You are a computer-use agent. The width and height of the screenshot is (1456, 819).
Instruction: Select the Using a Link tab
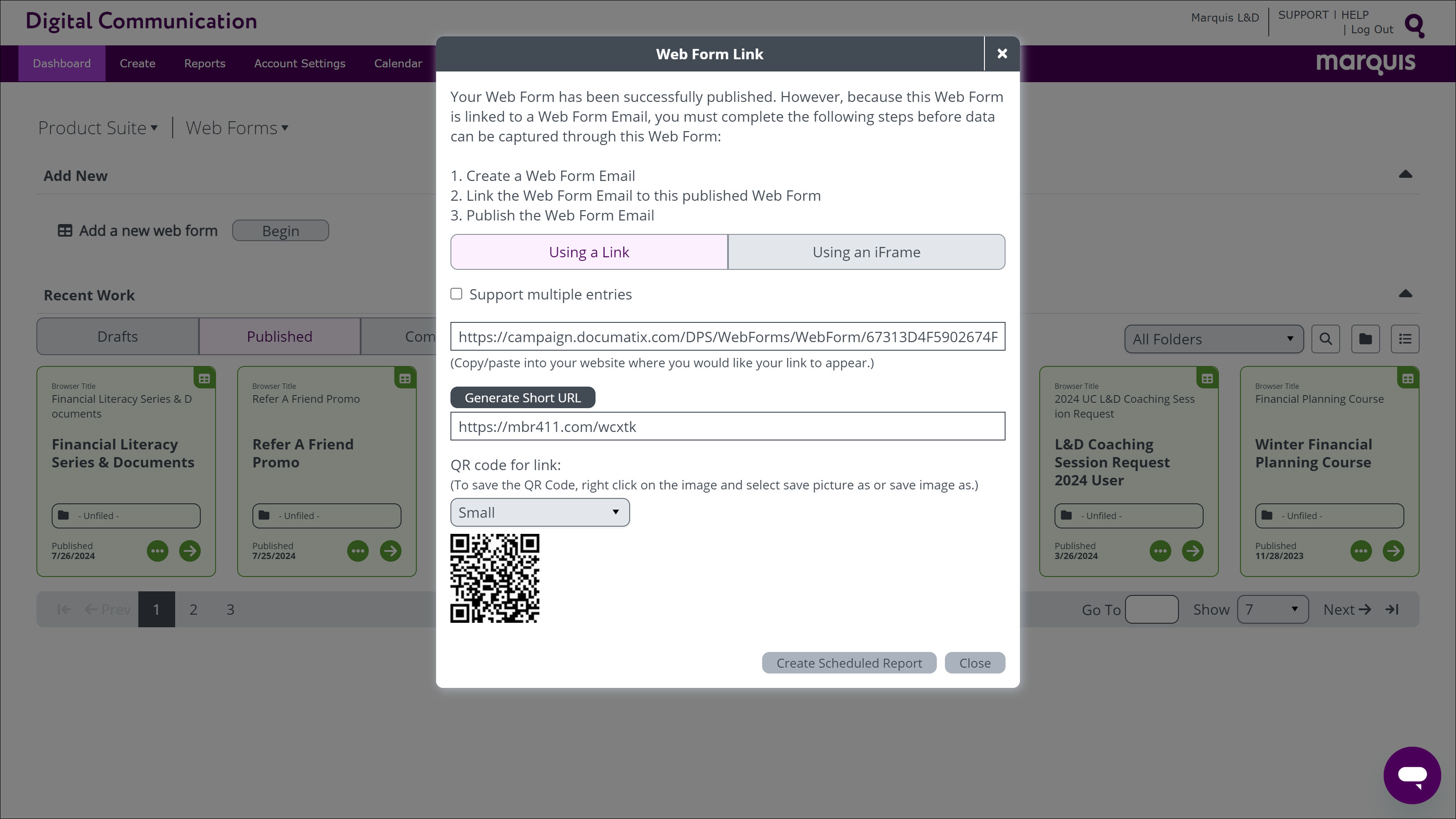pos(589,252)
